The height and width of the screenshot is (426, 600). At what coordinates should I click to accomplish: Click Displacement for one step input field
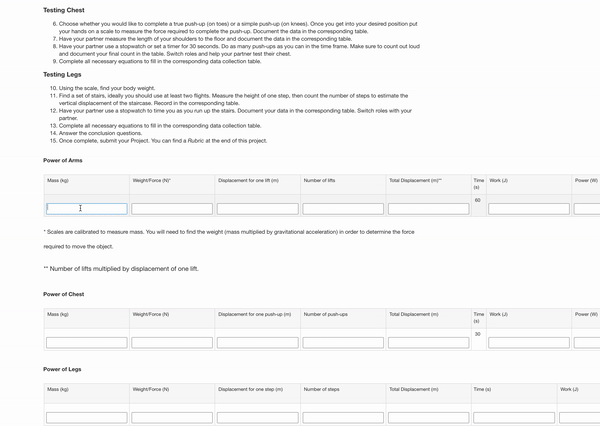(258, 418)
